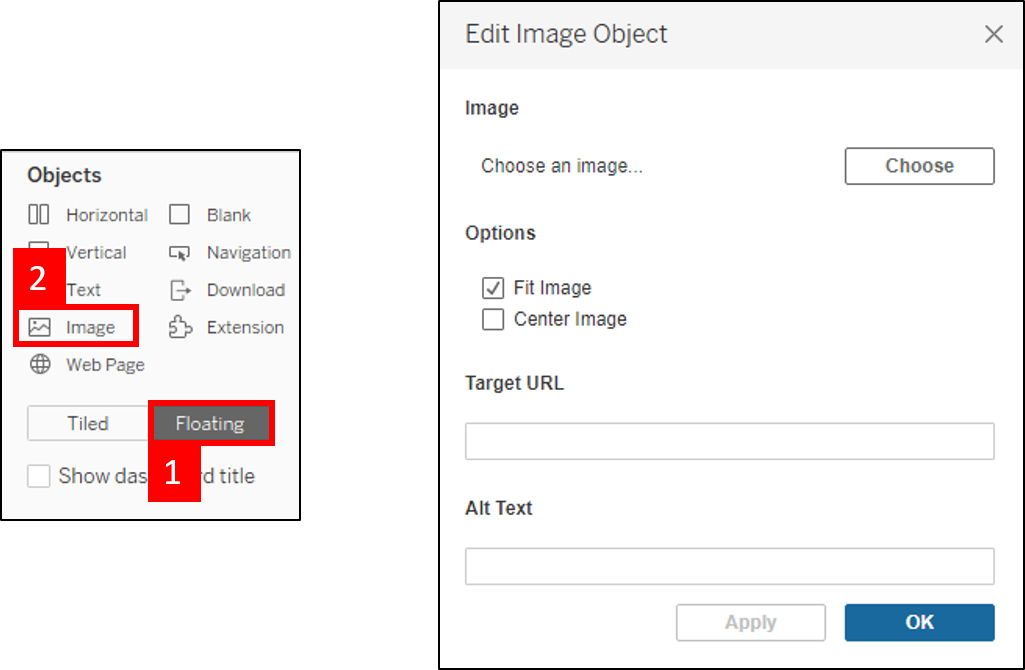Viewport: 1025px width, 670px height.
Task: Choose the Image object icon
Action: [40, 327]
